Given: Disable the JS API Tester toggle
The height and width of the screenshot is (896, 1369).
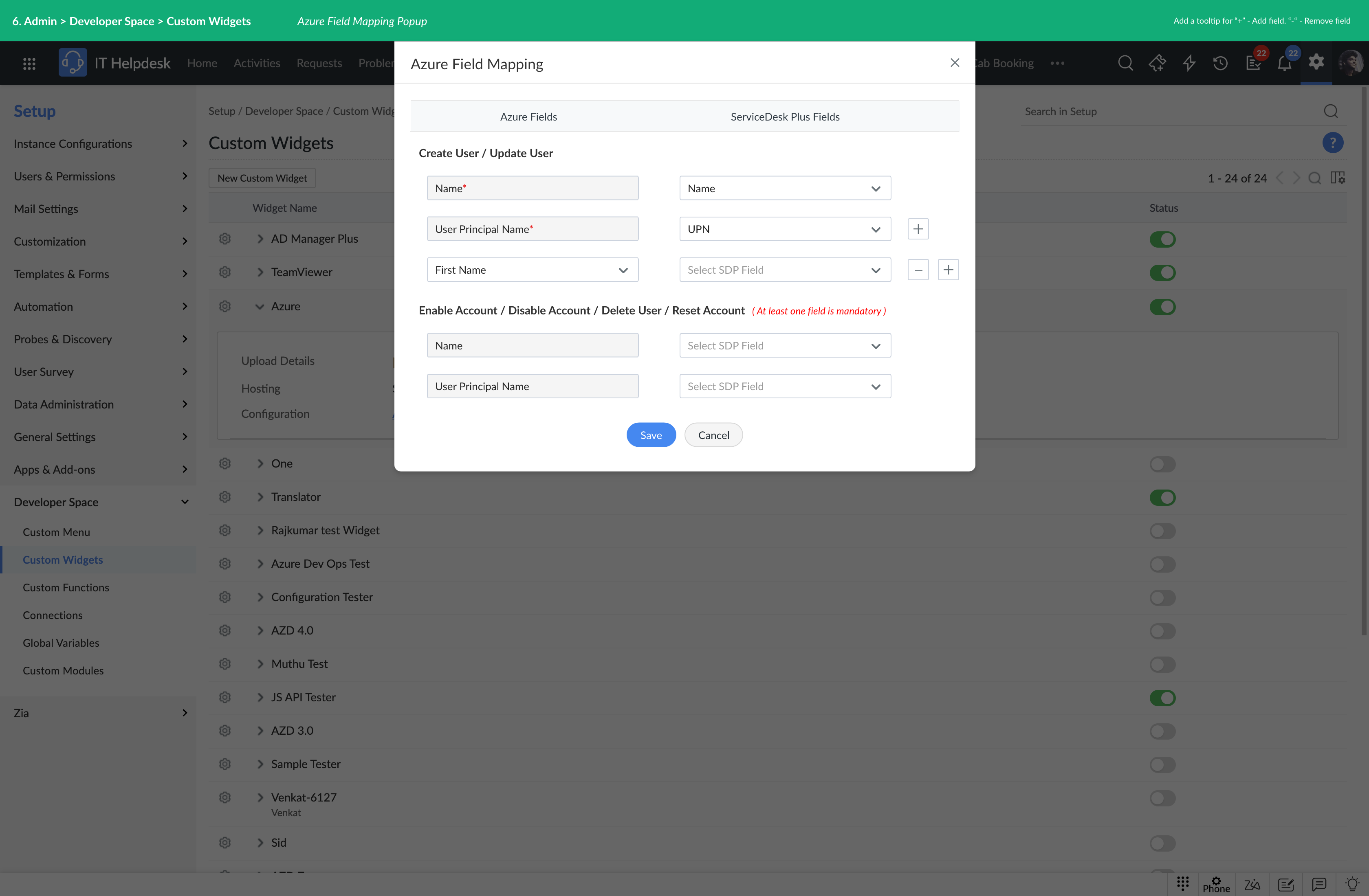Looking at the screenshot, I should [1162, 698].
